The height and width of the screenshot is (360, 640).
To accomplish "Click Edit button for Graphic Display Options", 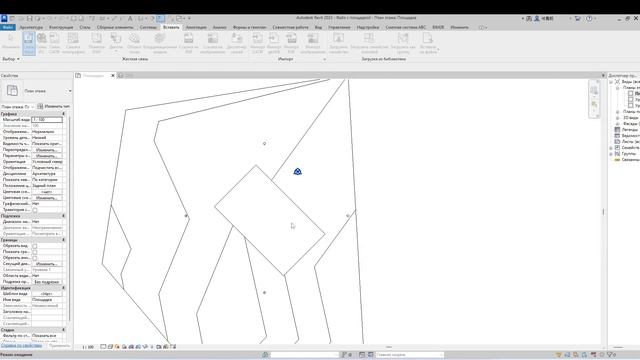I will tap(47, 156).
